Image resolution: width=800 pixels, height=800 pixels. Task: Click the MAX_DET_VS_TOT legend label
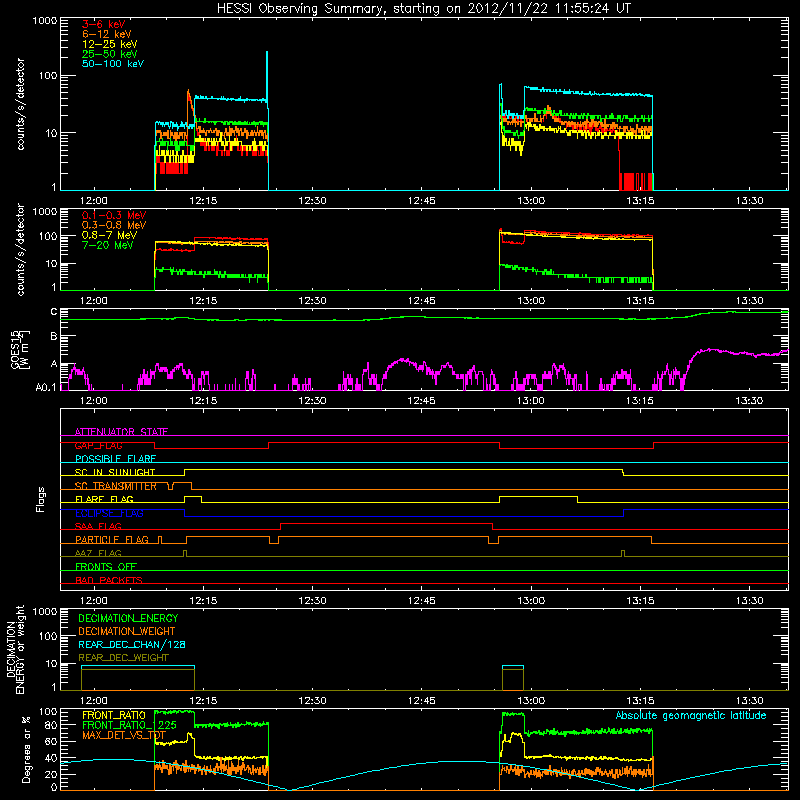click(x=124, y=735)
